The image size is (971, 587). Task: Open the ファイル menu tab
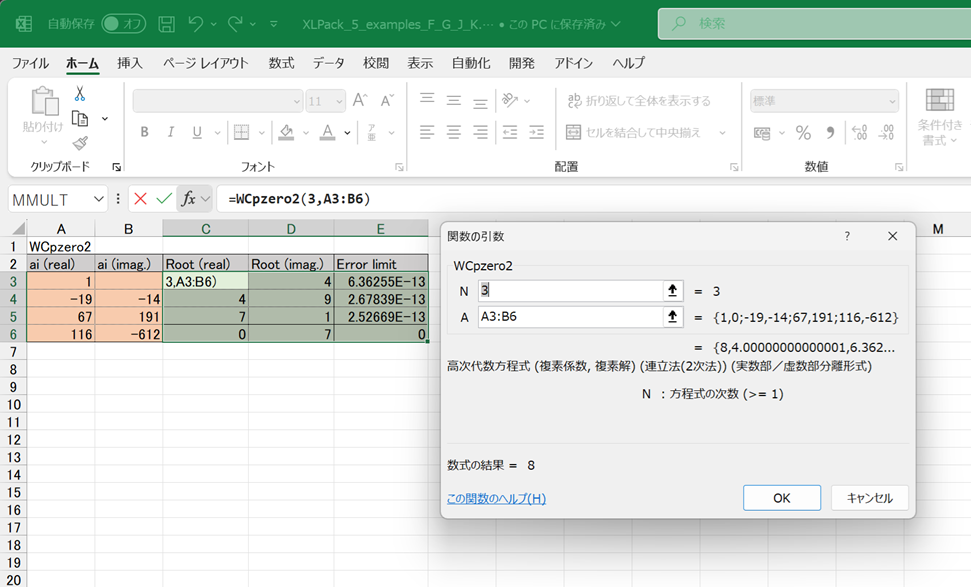(30, 63)
